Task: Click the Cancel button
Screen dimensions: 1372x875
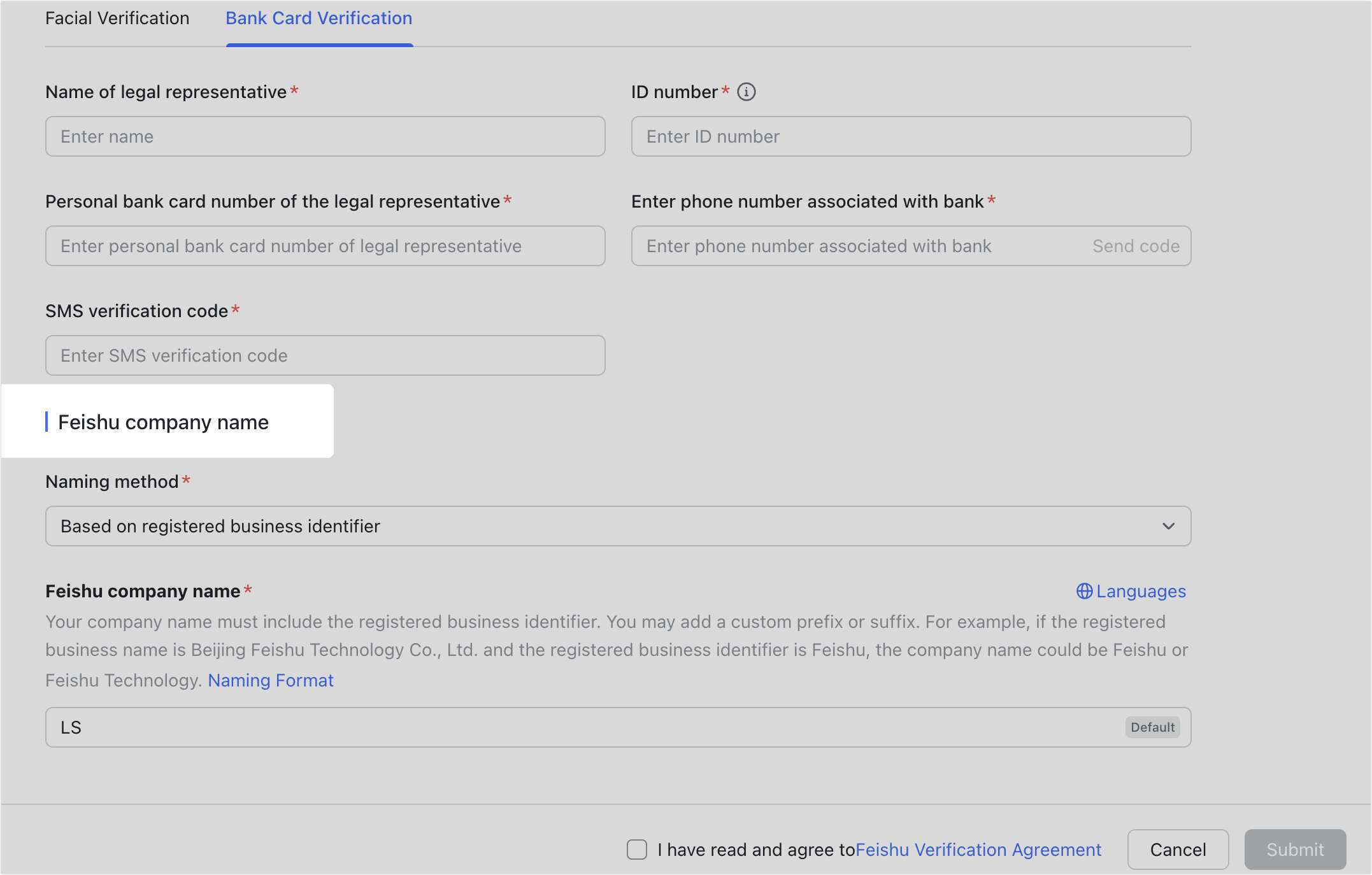Action: point(1177,849)
